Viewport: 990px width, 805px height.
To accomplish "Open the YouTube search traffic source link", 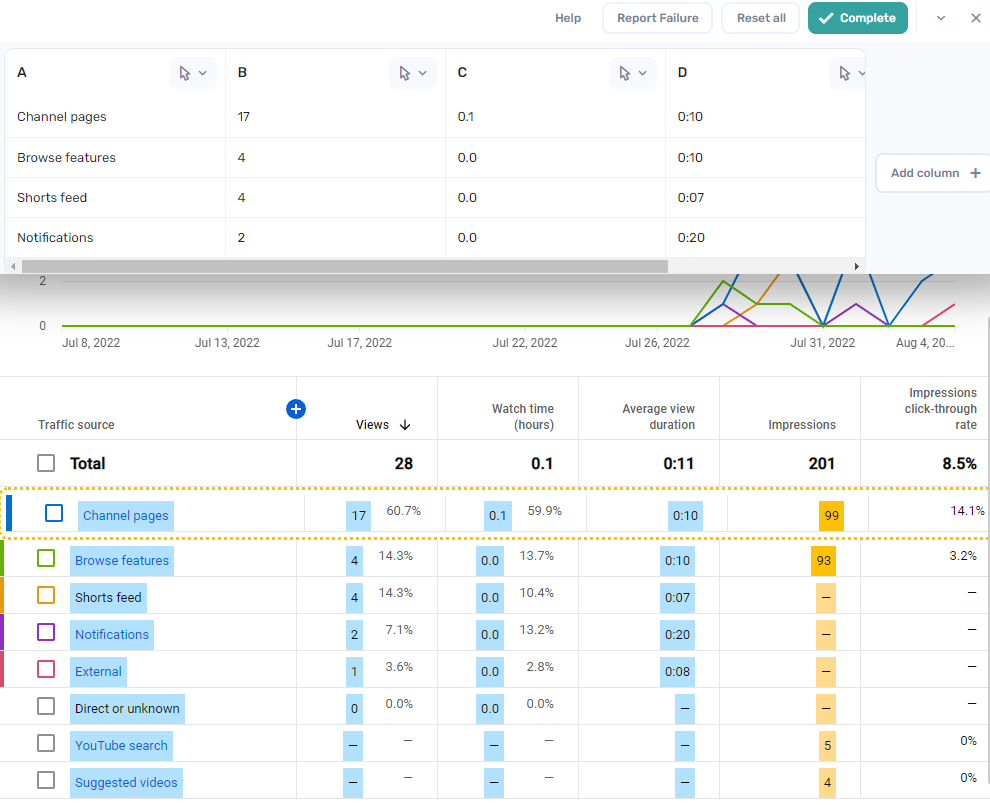I will [x=121, y=745].
